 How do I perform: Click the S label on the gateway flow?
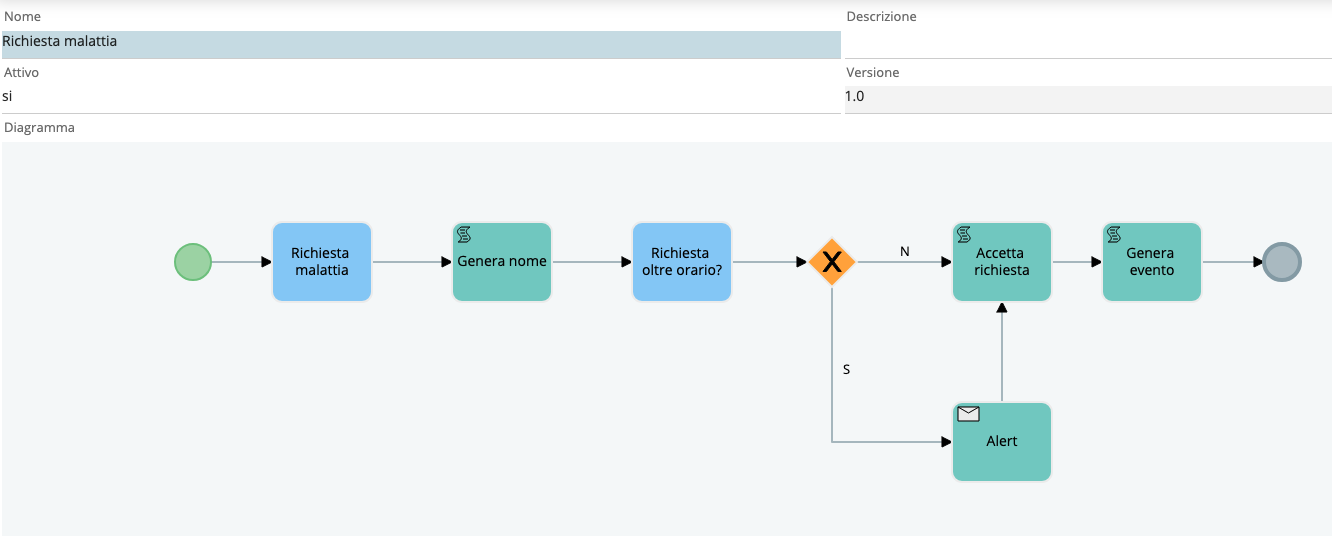pos(846,369)
